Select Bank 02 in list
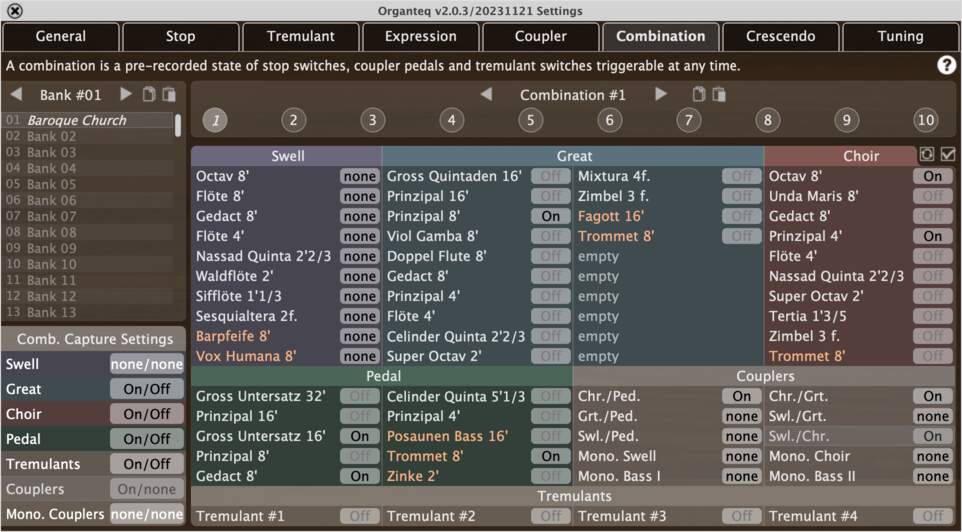Image resolution: width=962 pixels, height=532 pixels. point(88,136)
